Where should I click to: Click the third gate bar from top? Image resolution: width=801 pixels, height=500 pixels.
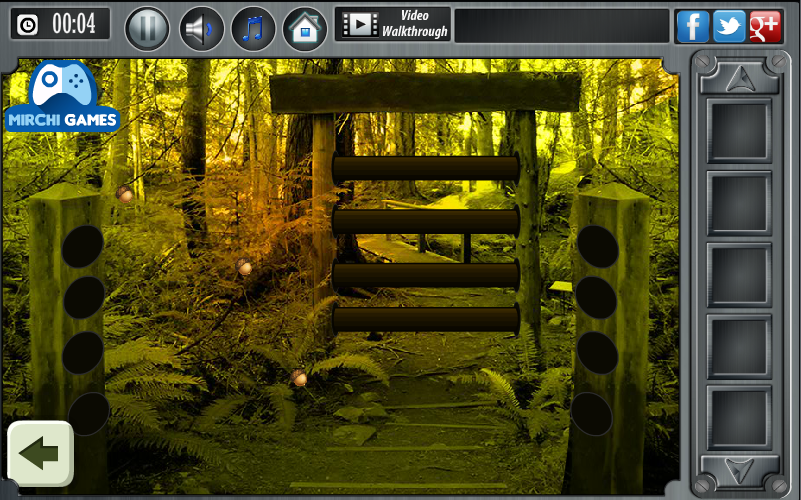point(426,275)
